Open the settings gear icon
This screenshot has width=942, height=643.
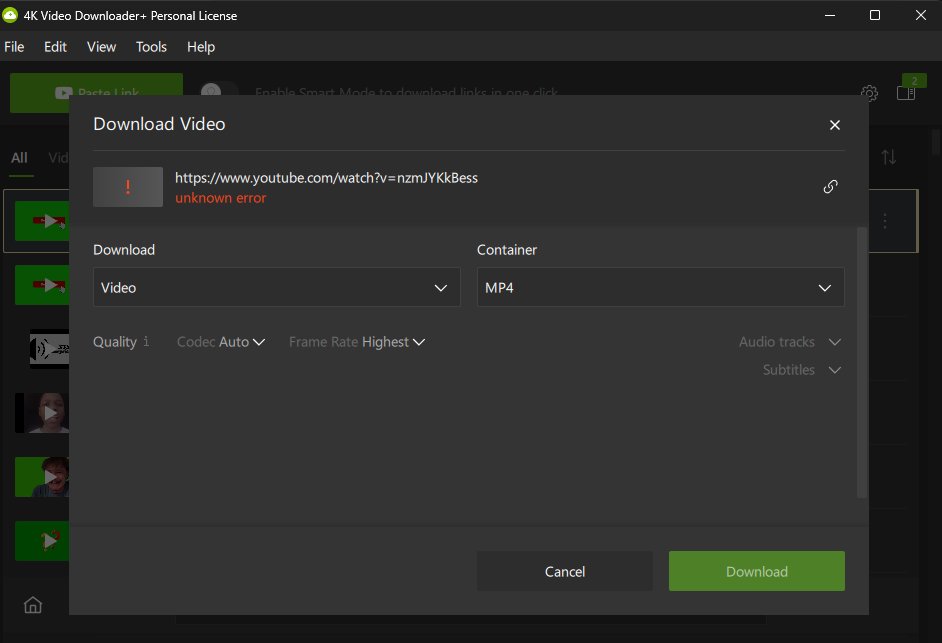869,93
